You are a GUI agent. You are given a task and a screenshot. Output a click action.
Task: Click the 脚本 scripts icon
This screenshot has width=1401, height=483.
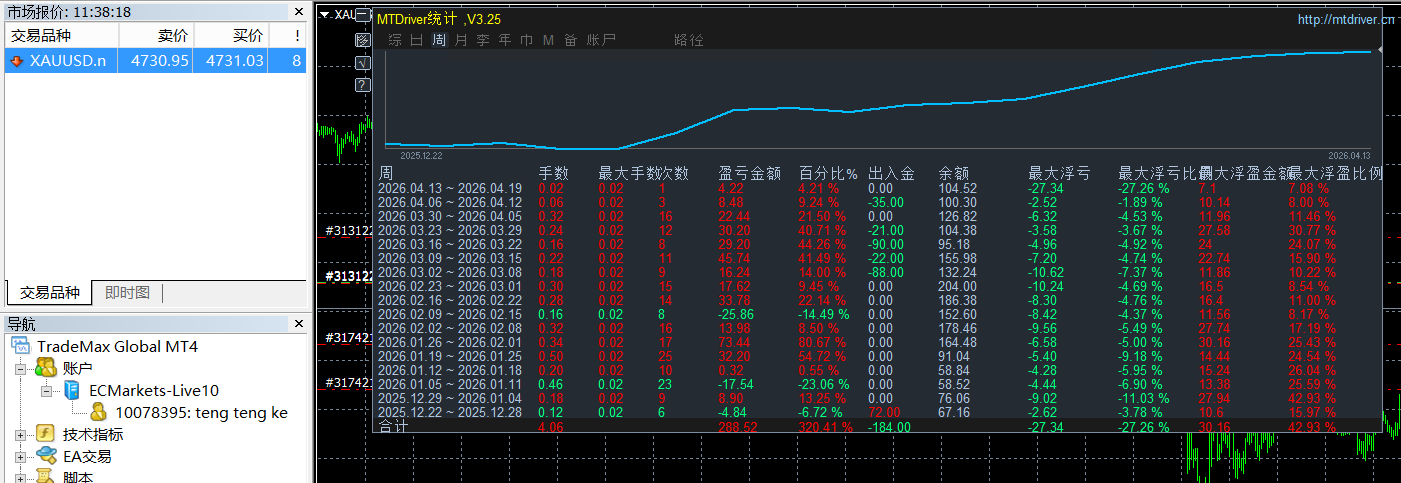[x=45, y=477]
